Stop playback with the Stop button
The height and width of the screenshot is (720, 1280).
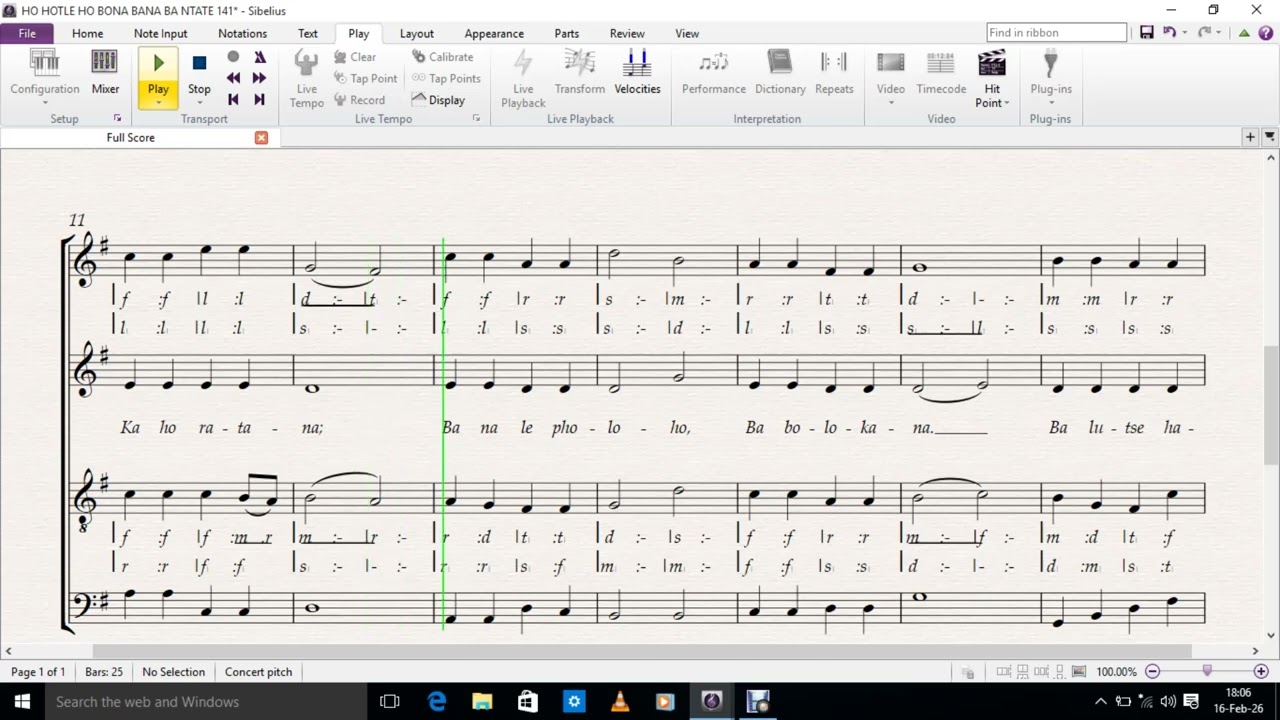(199, 72)
